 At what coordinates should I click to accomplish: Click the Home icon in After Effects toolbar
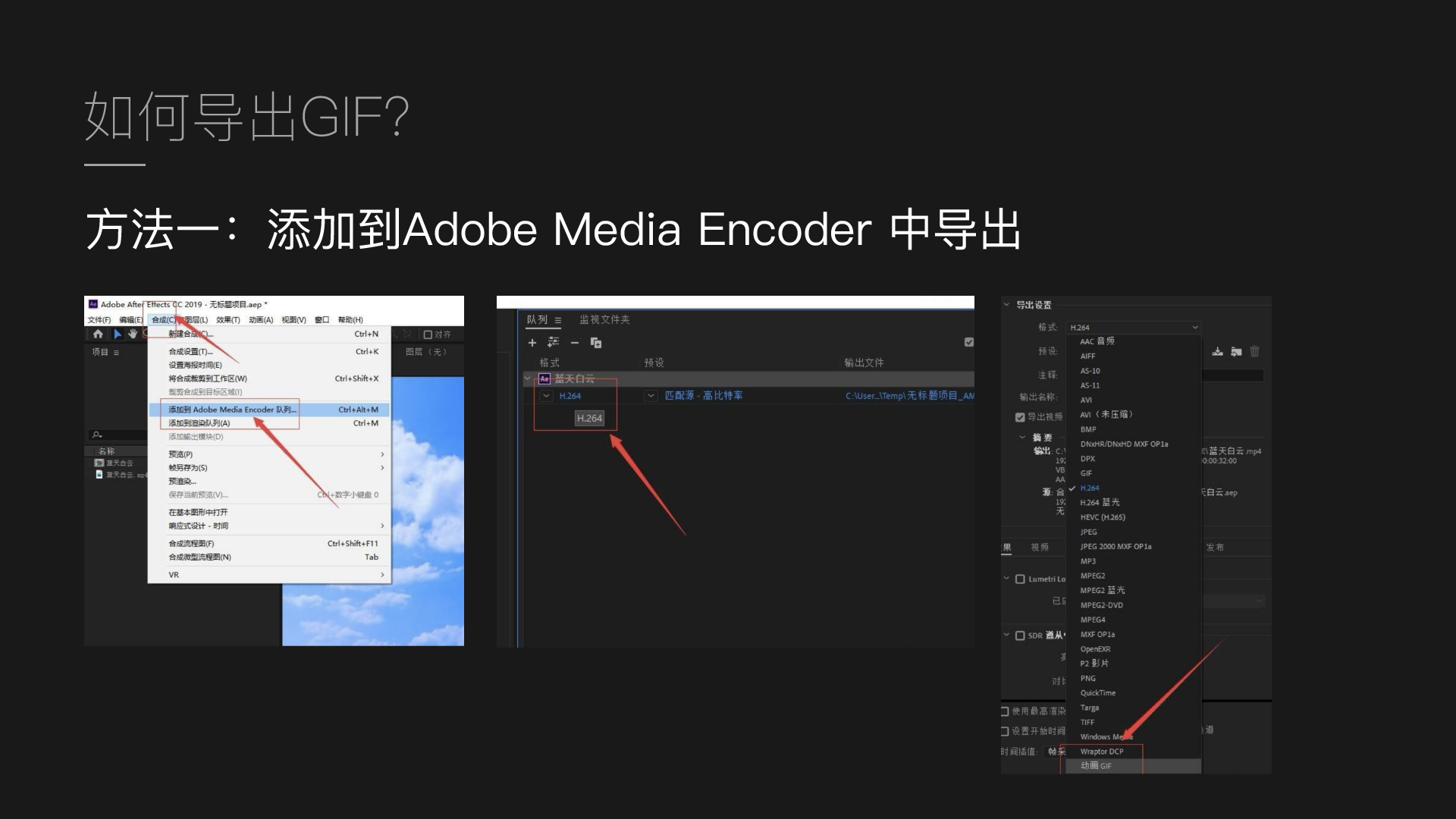[98, 334]
